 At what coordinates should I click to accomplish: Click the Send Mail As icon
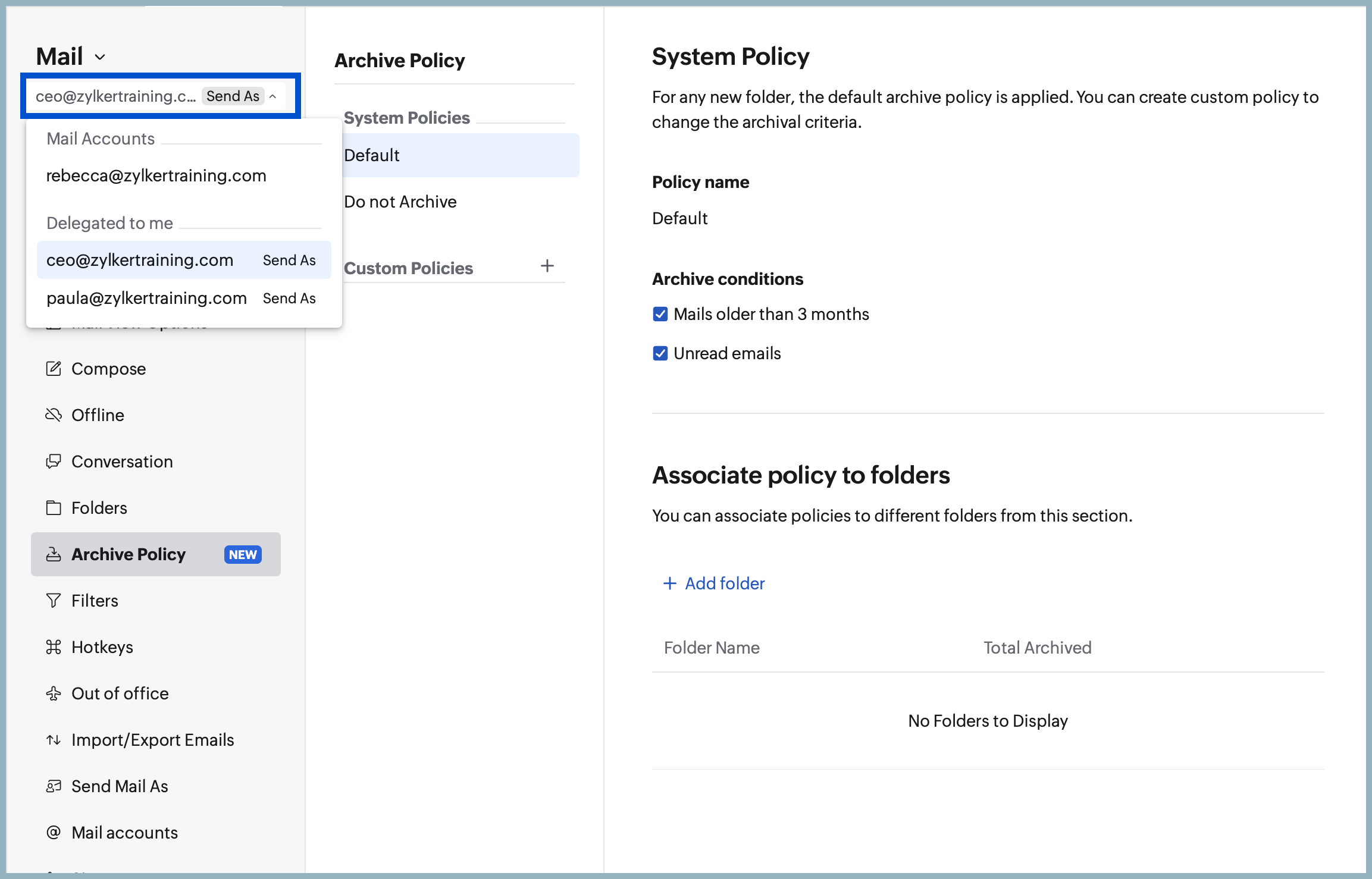[54, 786]
